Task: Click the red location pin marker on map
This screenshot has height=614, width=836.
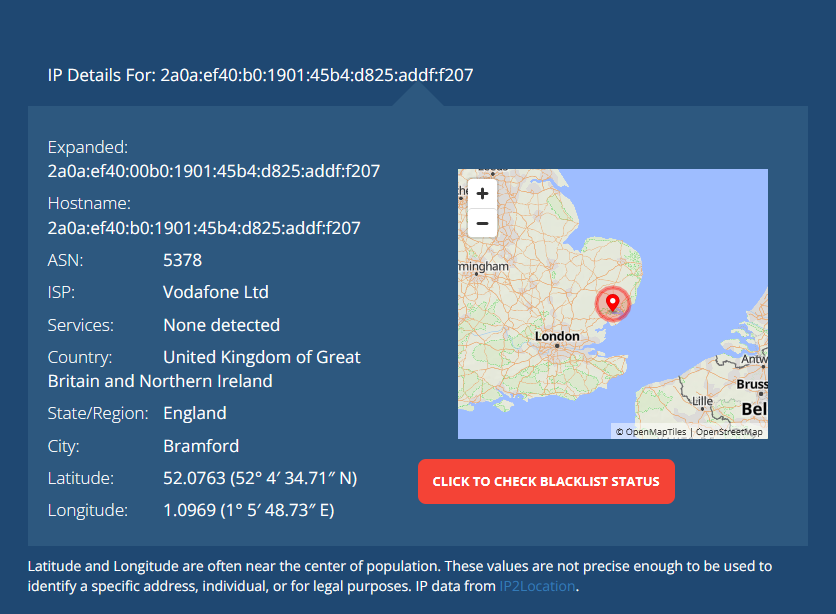Action: tap(613, 303)
